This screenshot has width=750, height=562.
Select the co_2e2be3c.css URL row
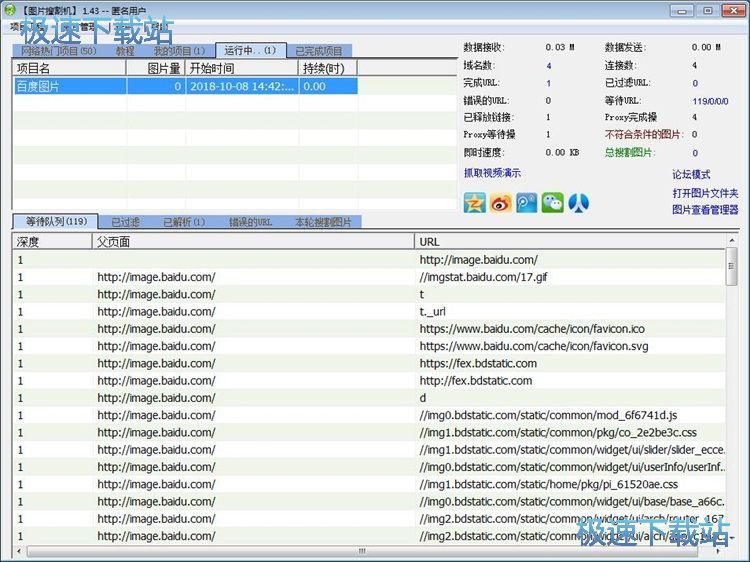click(369, 432)
